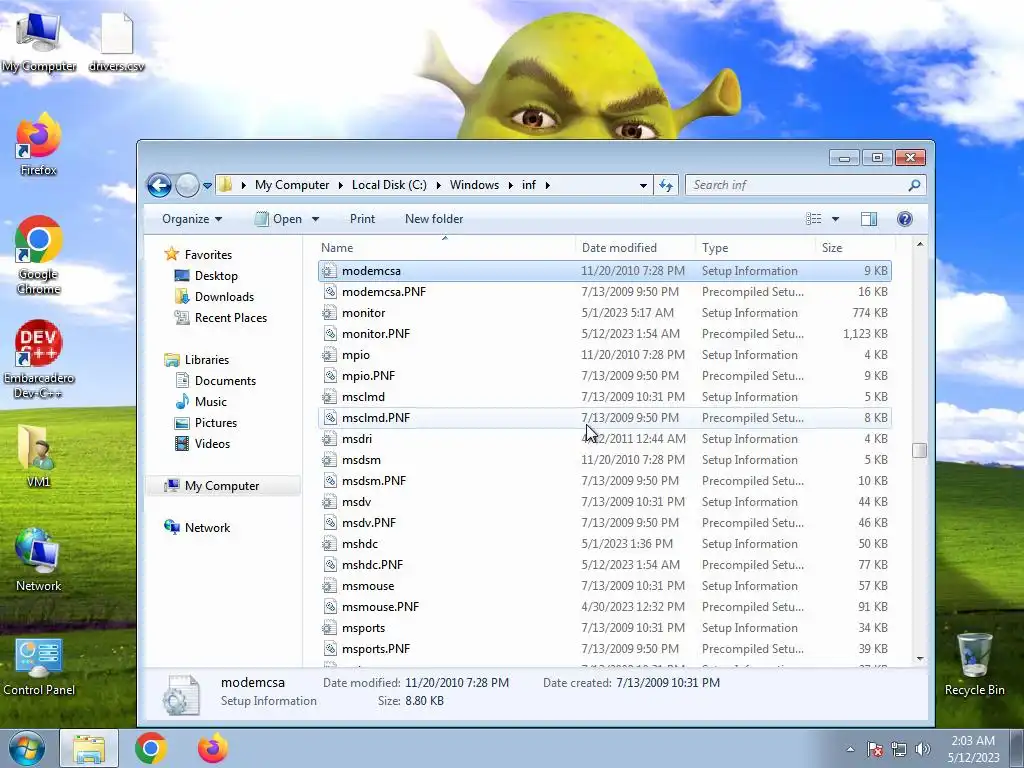Click the mpio file icon

(330, 355)
